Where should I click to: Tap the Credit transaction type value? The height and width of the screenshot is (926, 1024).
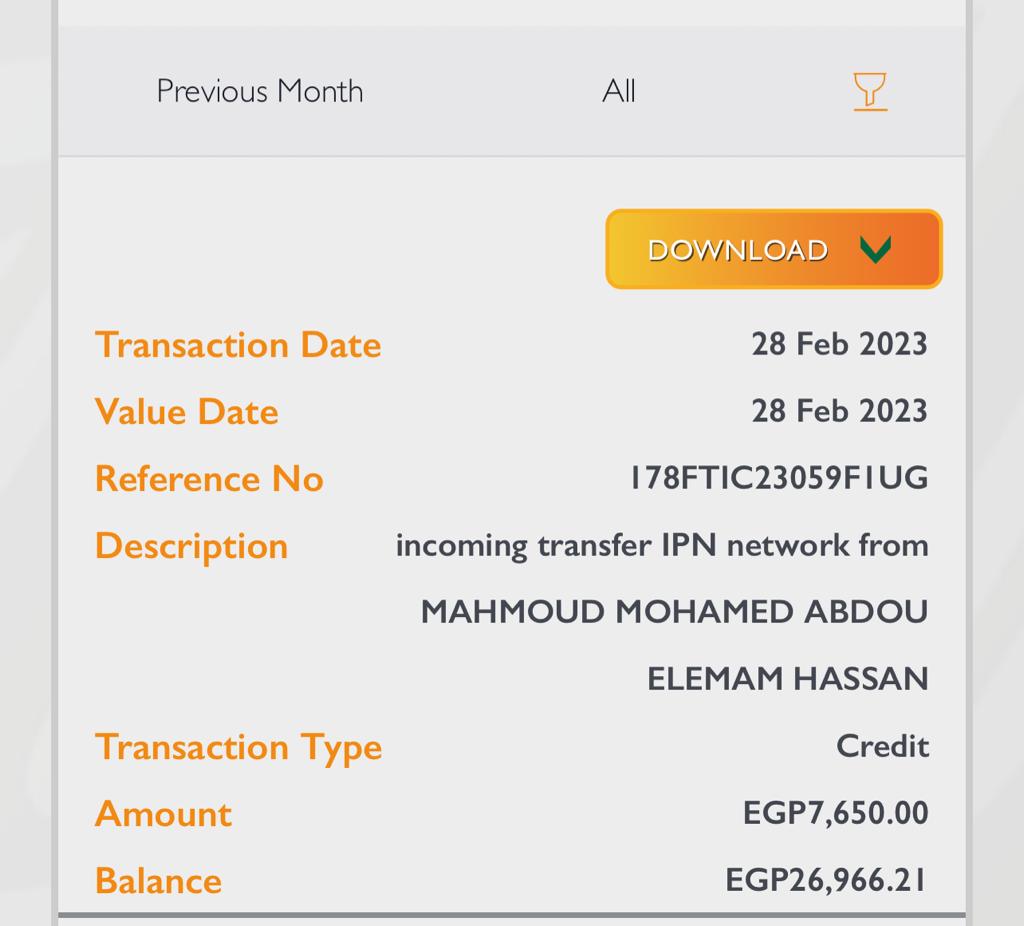tap(882, 746)
